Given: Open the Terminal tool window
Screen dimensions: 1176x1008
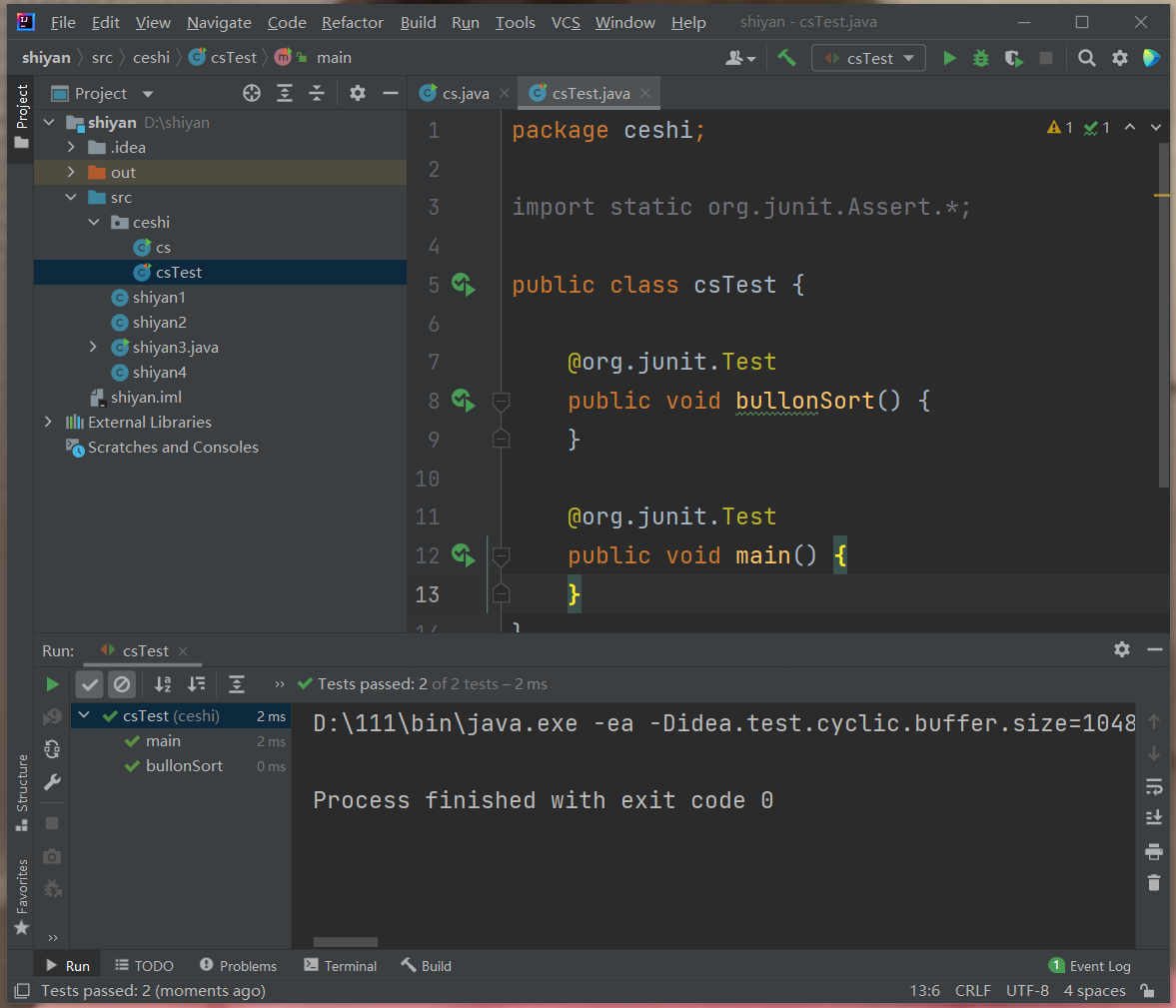Looking at the screenshot, I should pyautogui.click(x=340, y=966).
